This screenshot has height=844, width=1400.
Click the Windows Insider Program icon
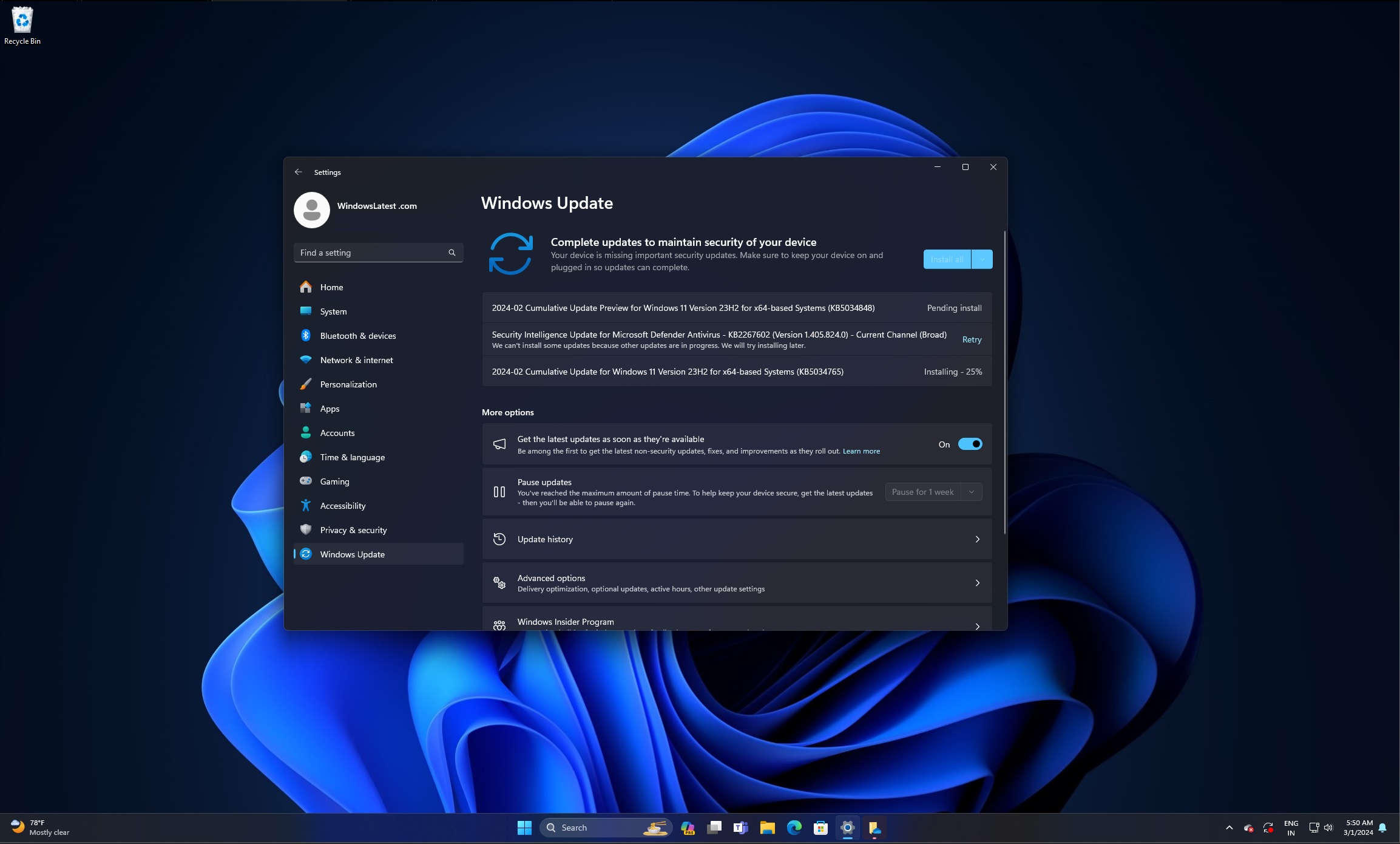(x=499, y=624)
